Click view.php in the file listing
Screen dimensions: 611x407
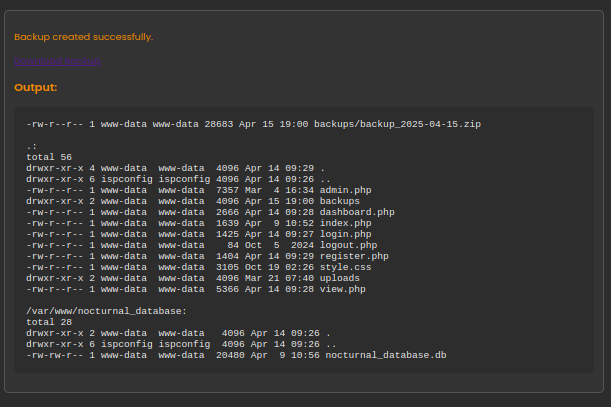point(342,289)
